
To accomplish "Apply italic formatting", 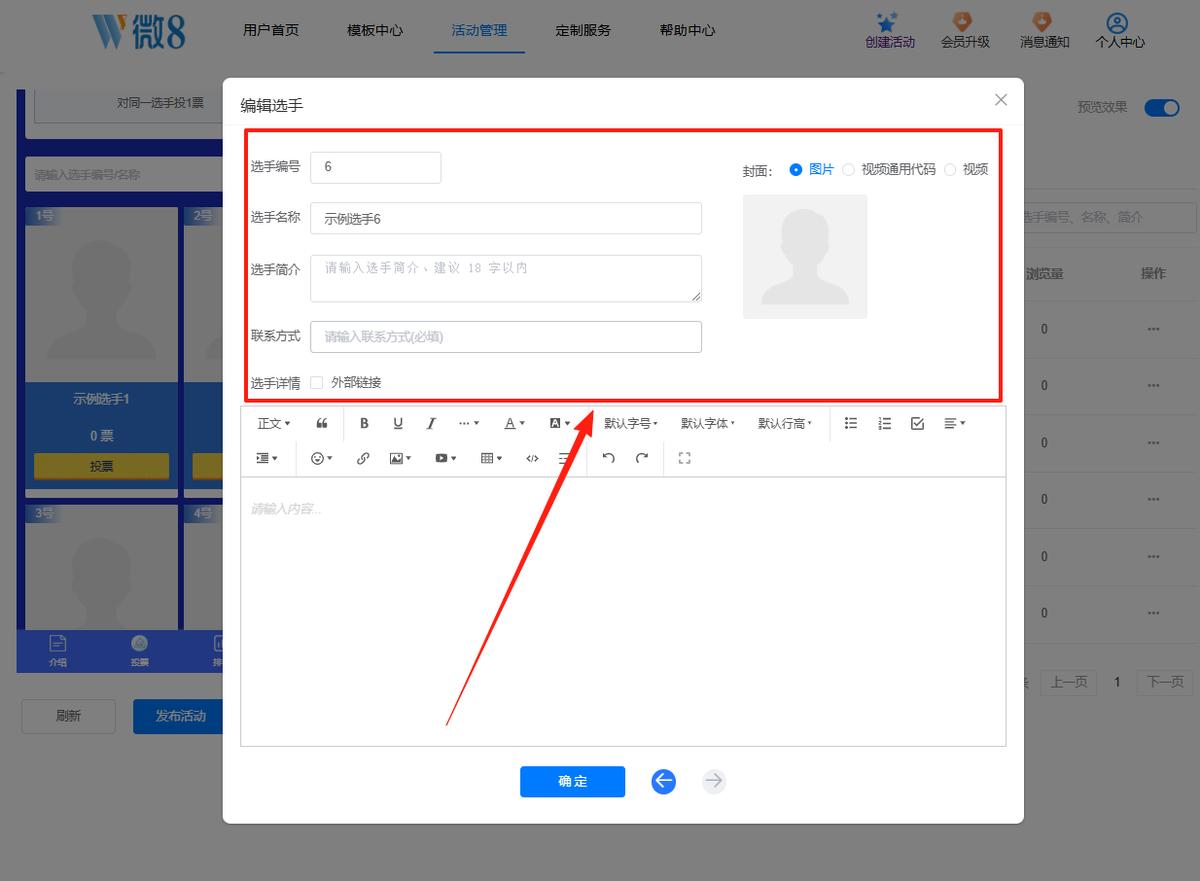I will (x=431, y=424).
